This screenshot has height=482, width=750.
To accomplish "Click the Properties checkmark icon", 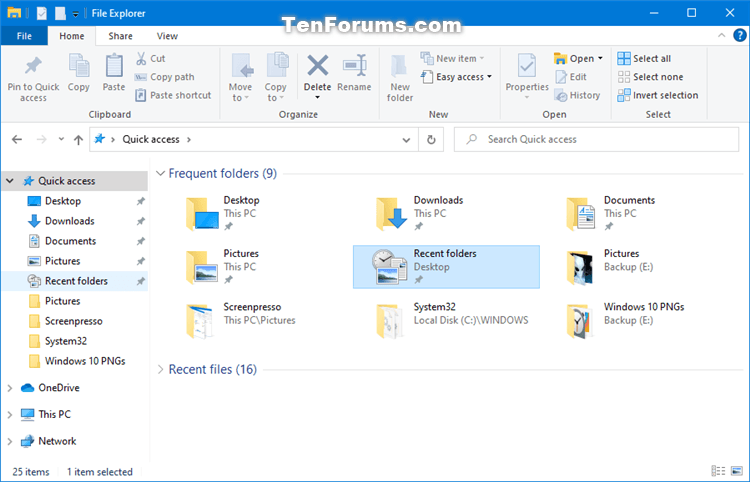I will tap(527, 66).
